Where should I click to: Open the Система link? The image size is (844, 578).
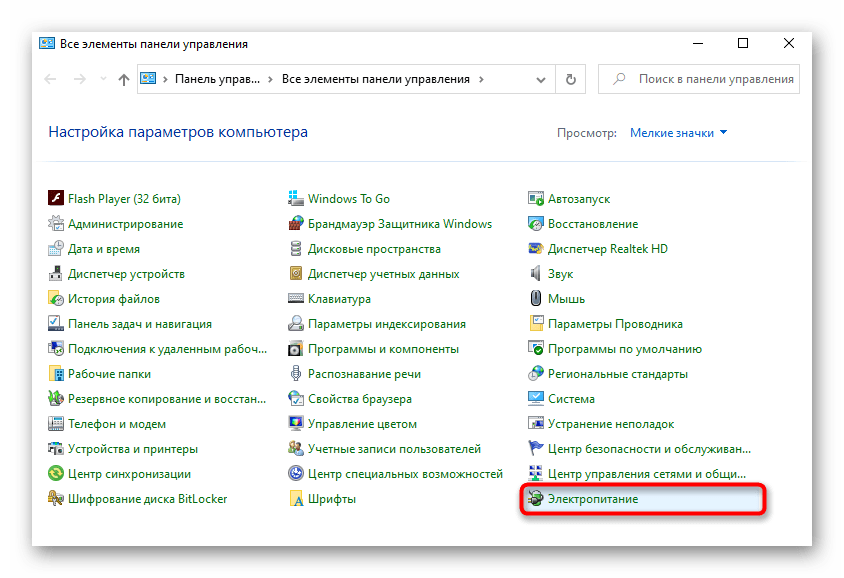click(x=571, y=399)
